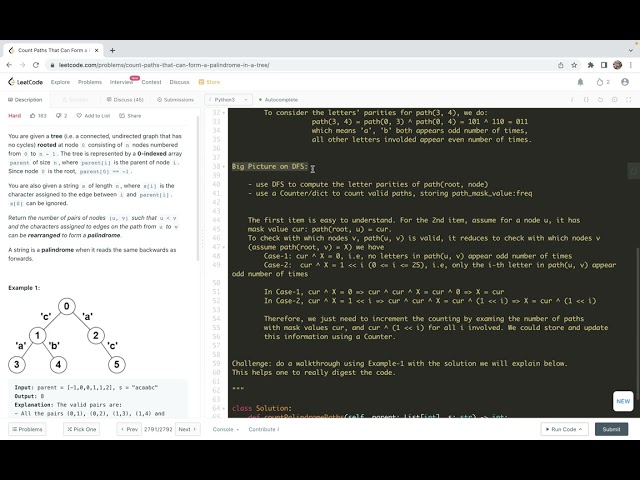
Task: Click inside the code editor on line 59
Action: [x=399, y=363]
